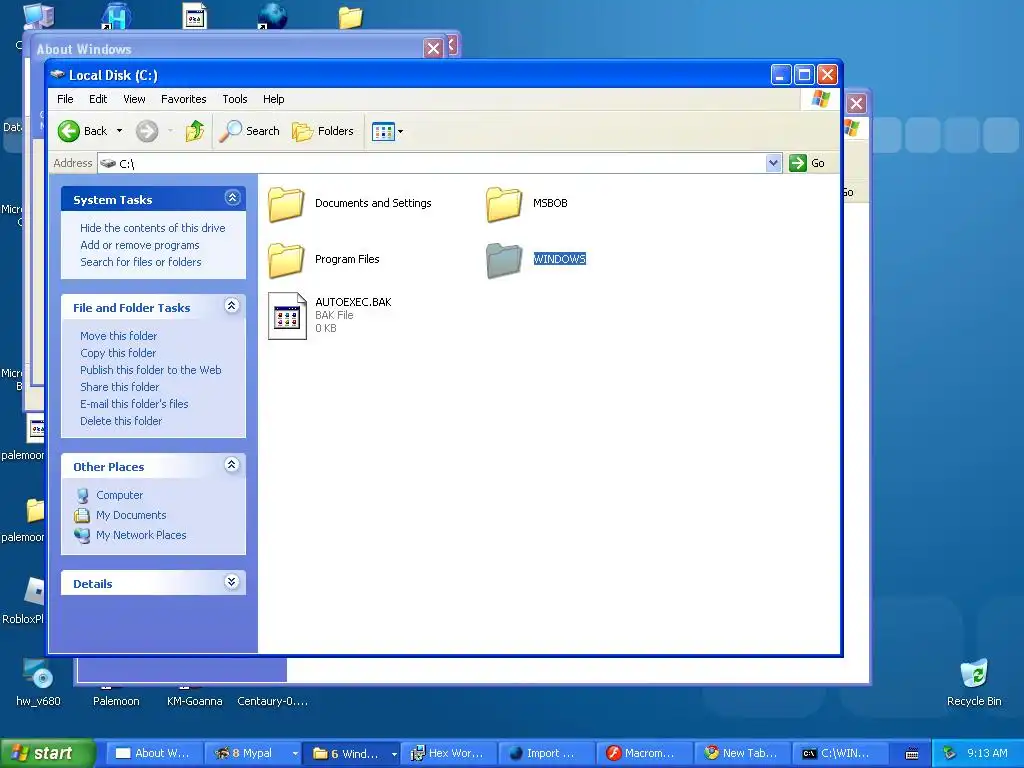This screenshot has width=1024, height=768.
Task: Open the File menu
Action: pyautogui.click(x=65, y=99)
